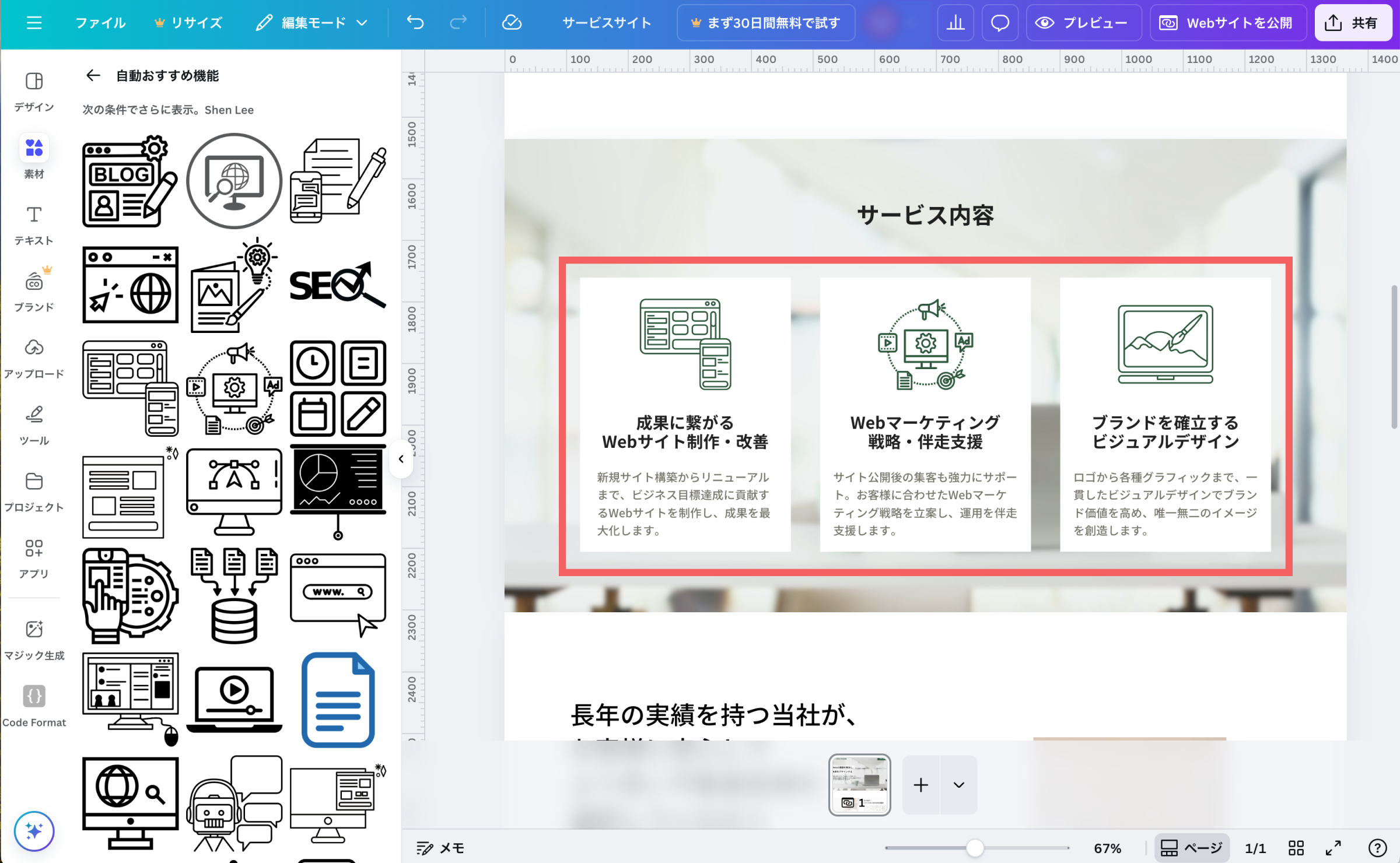The height and width of the screenshot is (863, 1400).
Task: Select the ブランドを確立する card title
Action: pos(1165,432)
